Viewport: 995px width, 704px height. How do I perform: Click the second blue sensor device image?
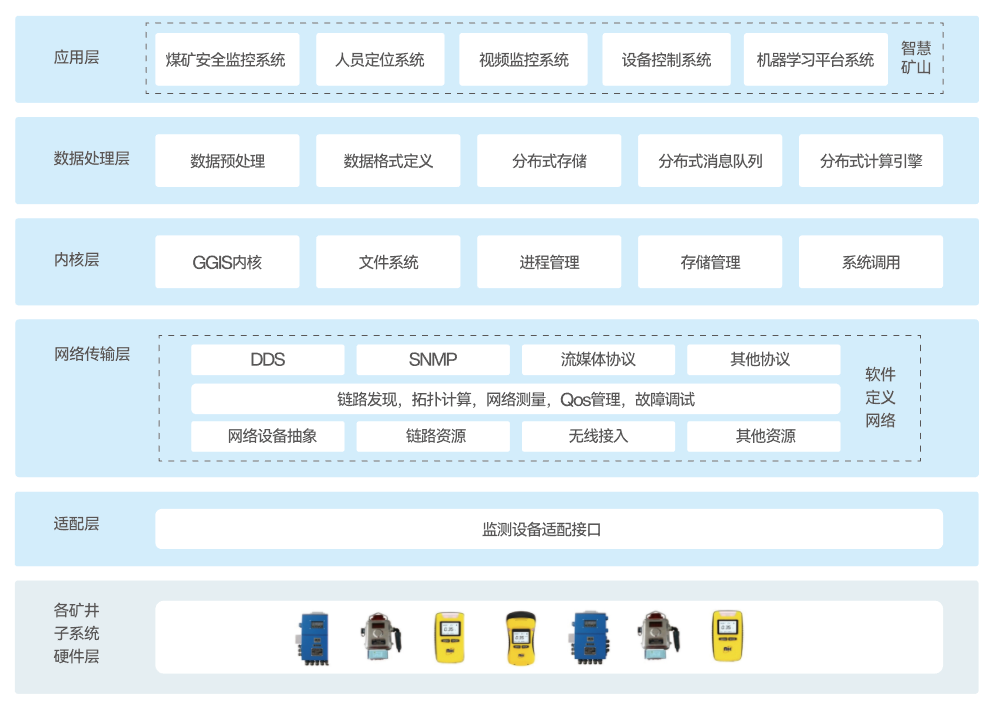[587, 638]
